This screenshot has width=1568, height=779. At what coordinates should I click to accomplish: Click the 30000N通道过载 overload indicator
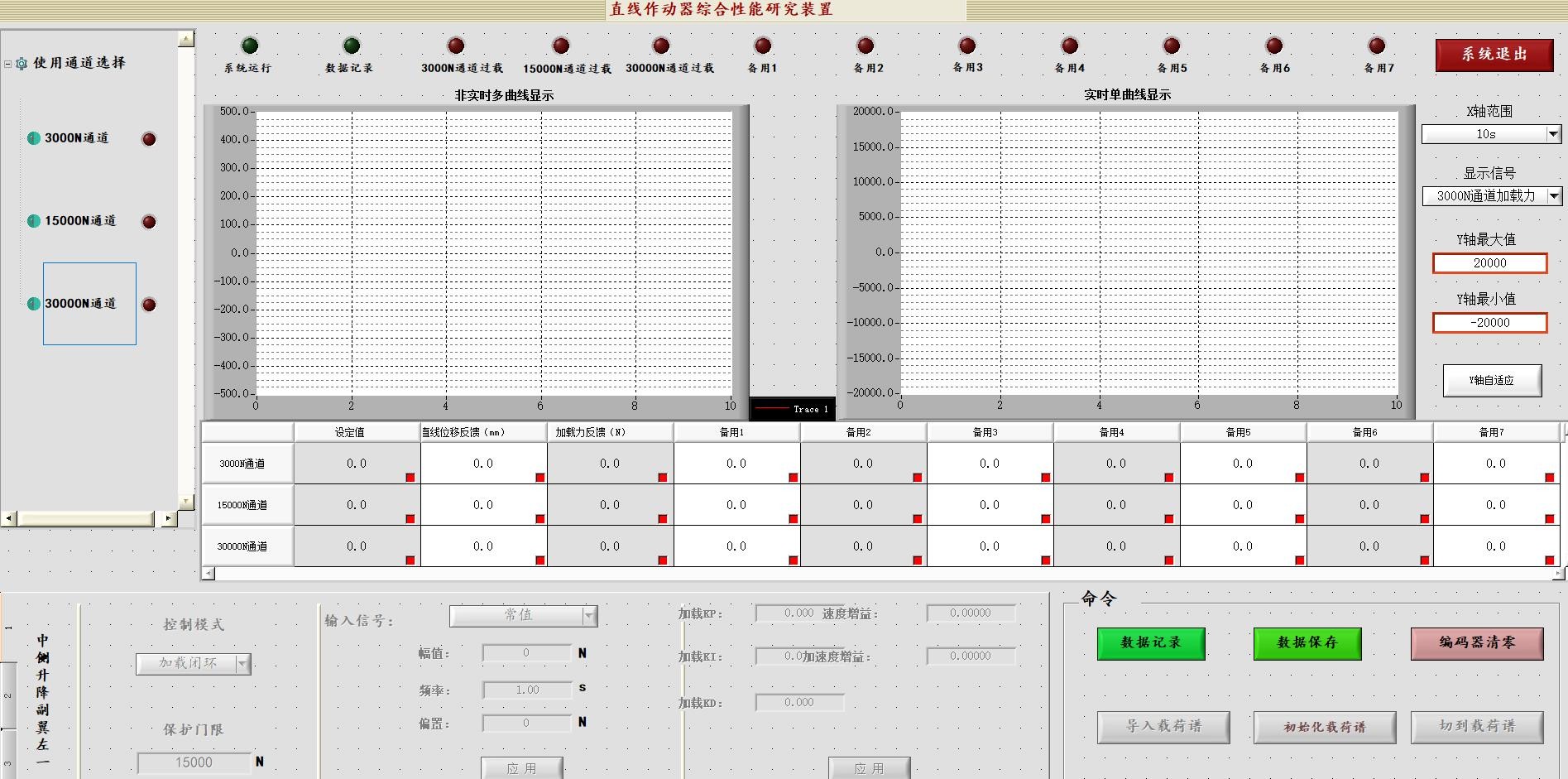pos(660,46)
